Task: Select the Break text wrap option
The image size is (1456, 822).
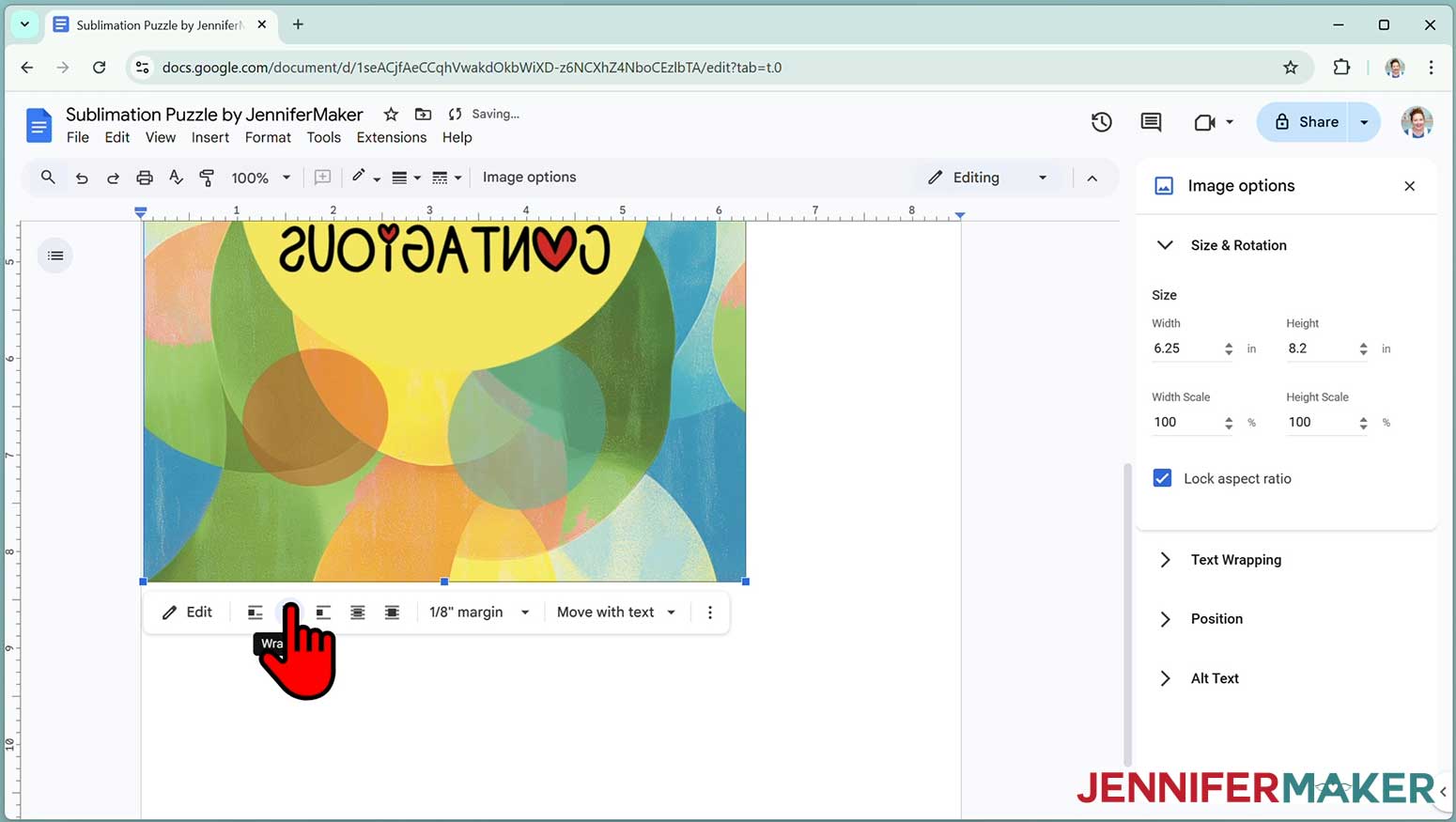Action: coord(323,613)
